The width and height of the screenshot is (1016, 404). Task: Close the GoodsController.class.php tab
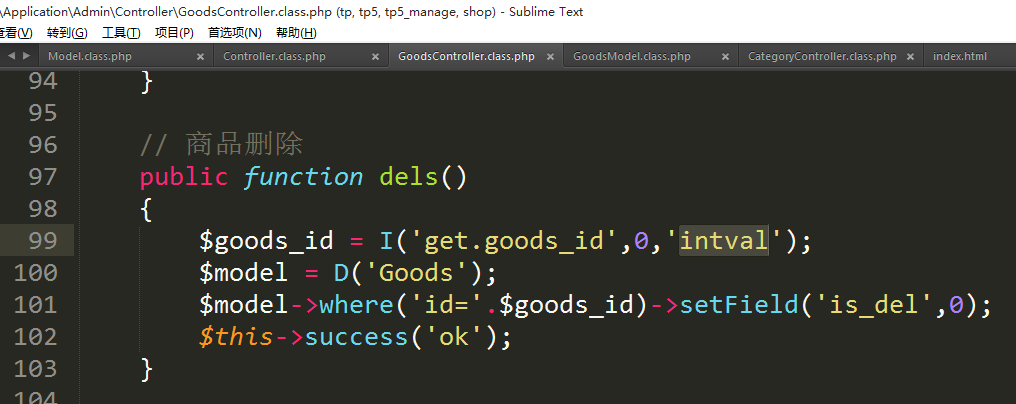coord(551,57)
